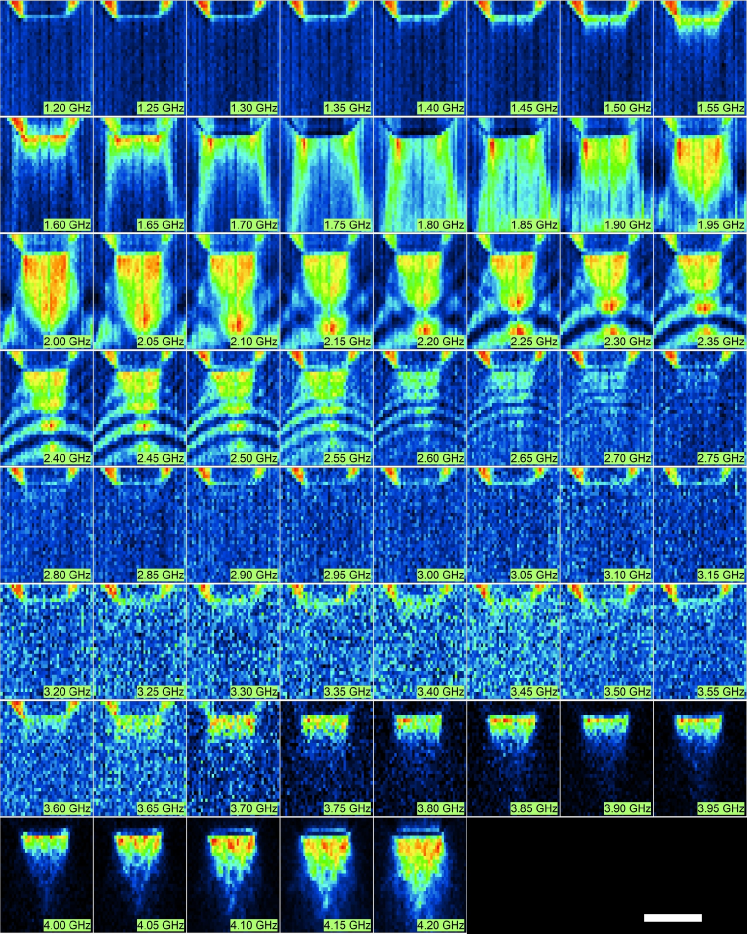This screenshot has height=934, width=747.
Task: Click the 4.20 GHz intensity map panel
Action: click(420, 874)
